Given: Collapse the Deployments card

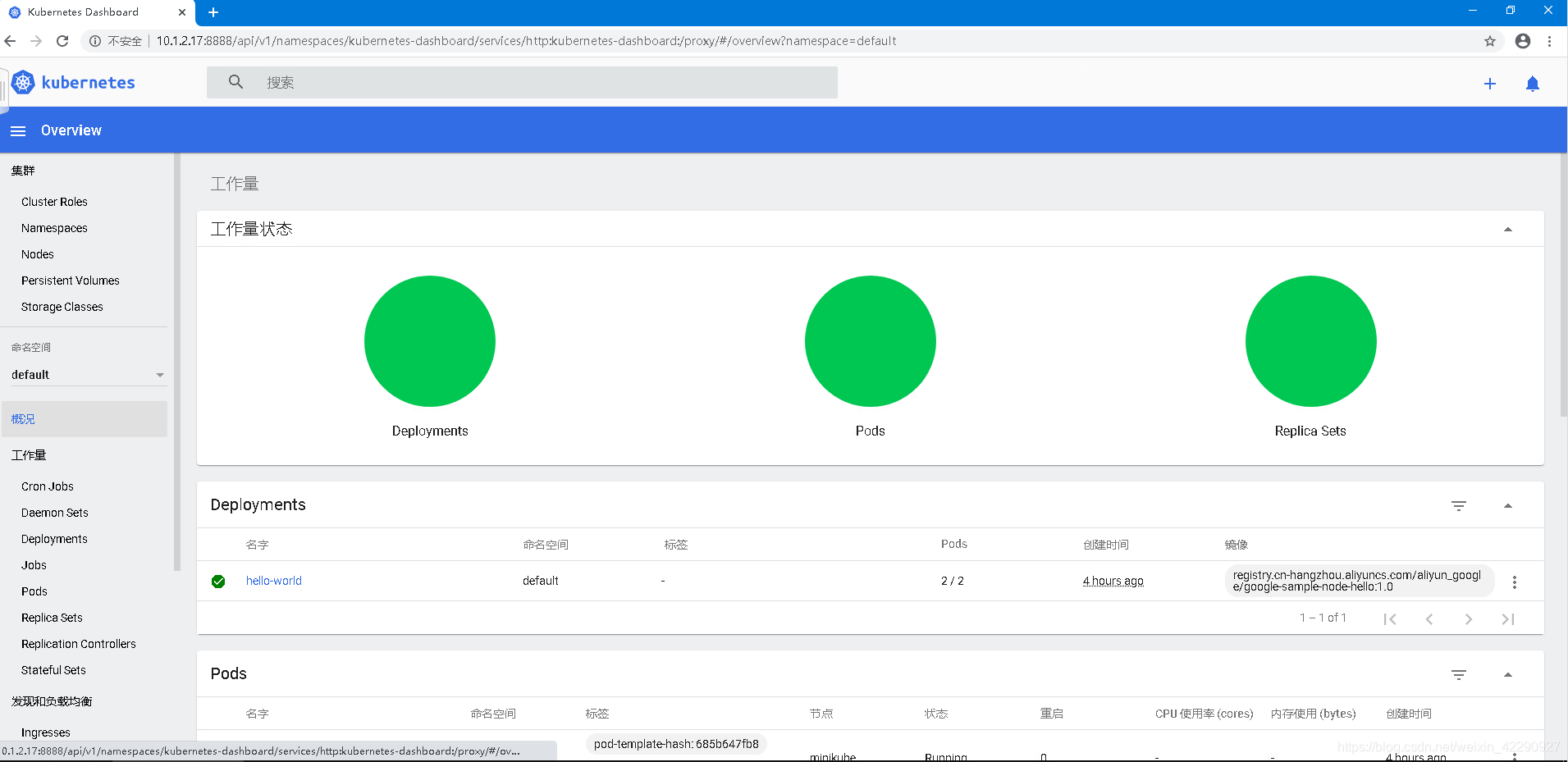Looking at the screenshot, I should coord(1508,506).
